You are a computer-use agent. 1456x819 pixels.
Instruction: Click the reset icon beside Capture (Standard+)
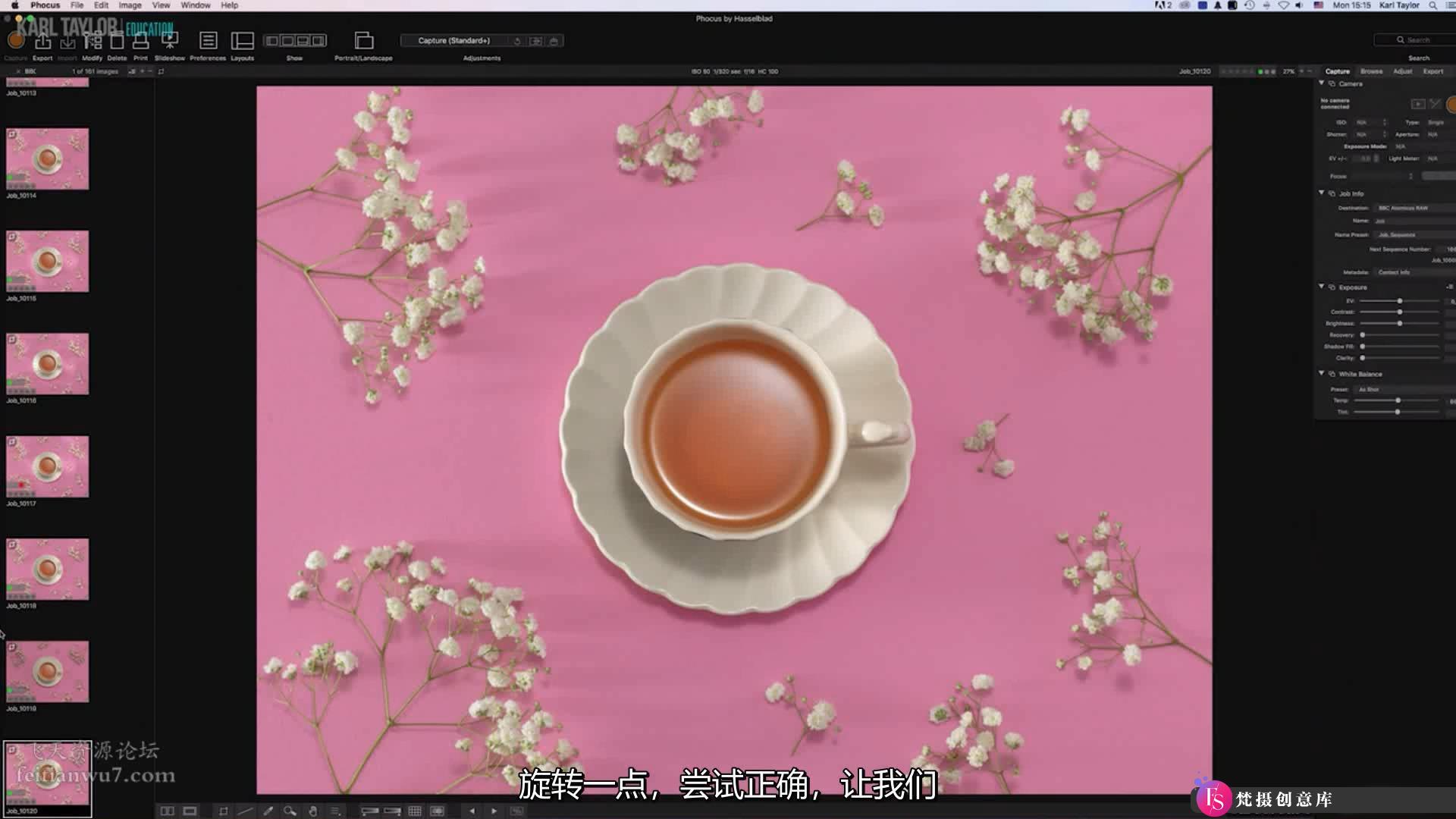point(517,41)
